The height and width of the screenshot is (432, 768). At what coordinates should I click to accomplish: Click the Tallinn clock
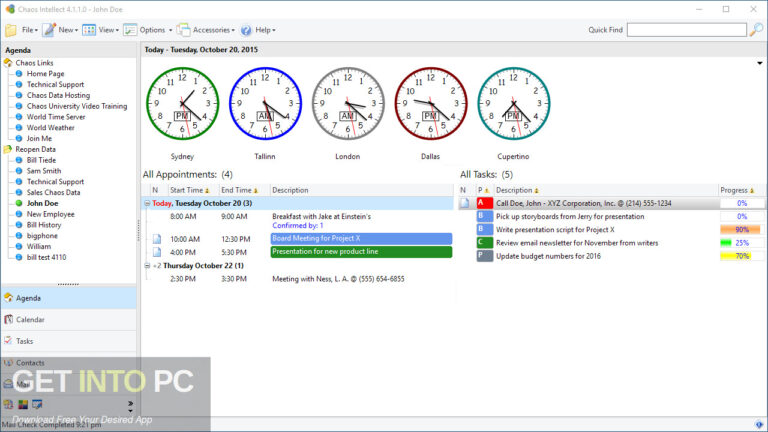(x=265, y=103)
